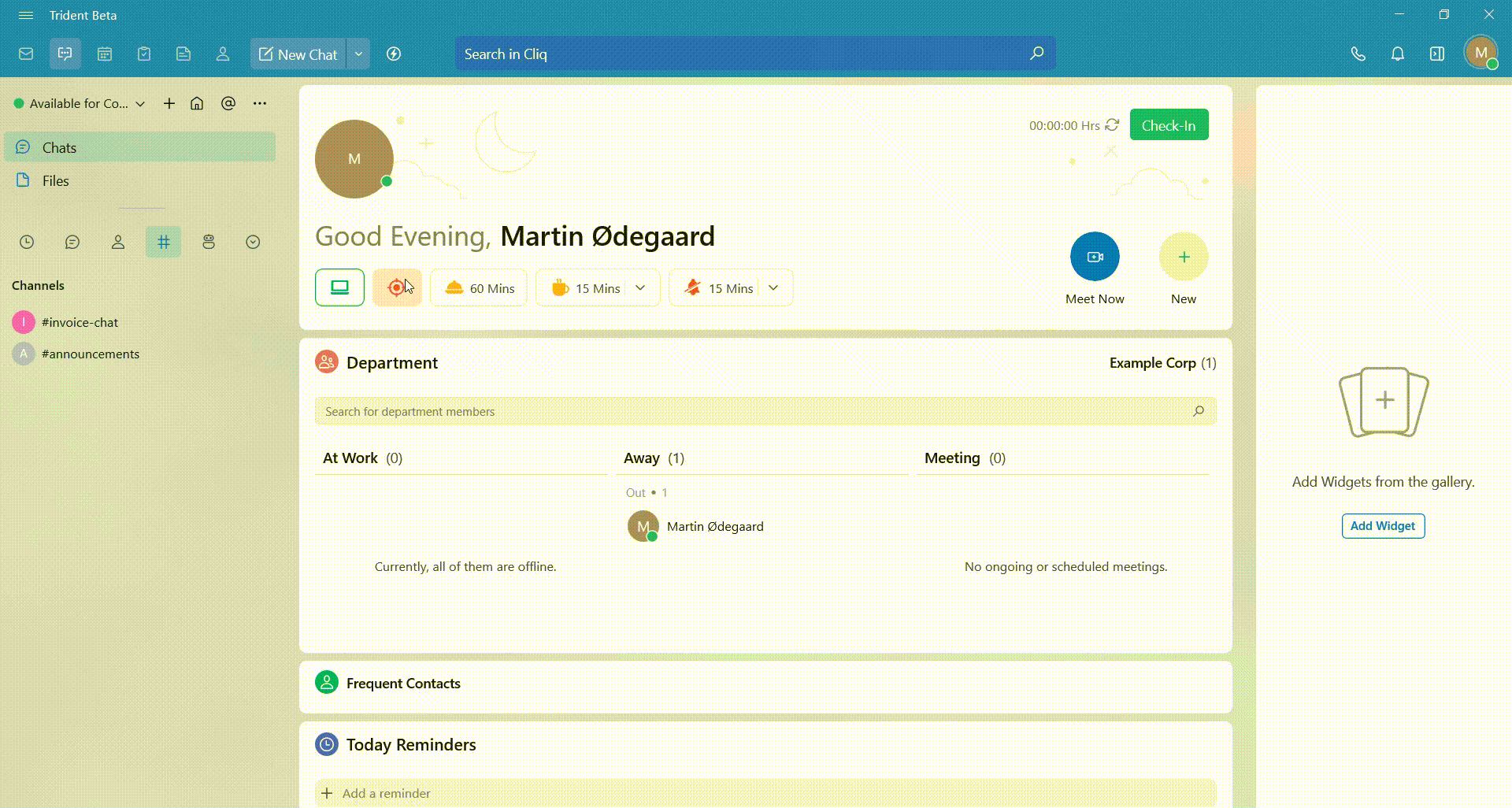
Task: Click the refresh timer icon
Action: [1112, 125]
